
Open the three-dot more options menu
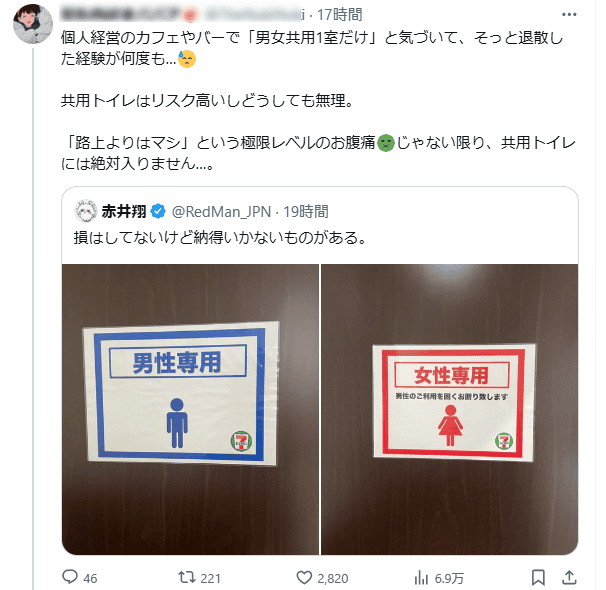tap(569, 15)
